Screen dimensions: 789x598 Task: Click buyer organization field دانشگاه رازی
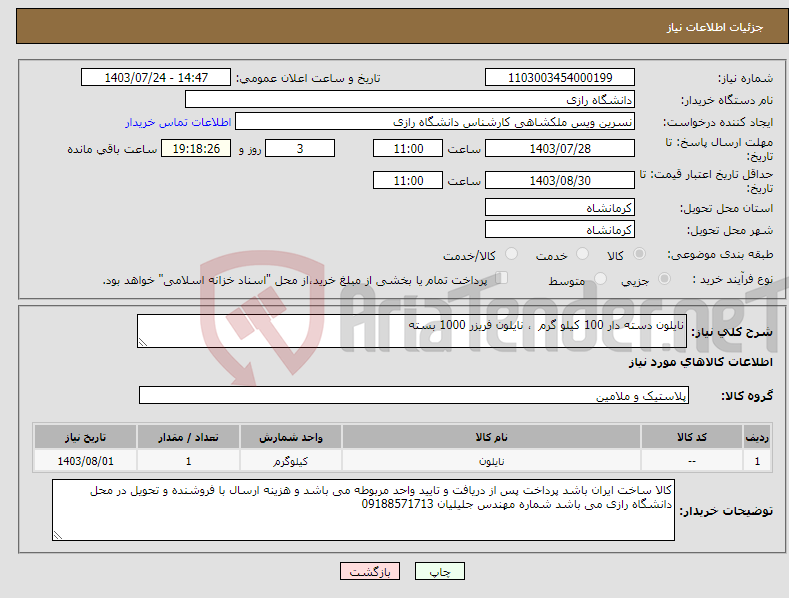[x=410, y=100]
